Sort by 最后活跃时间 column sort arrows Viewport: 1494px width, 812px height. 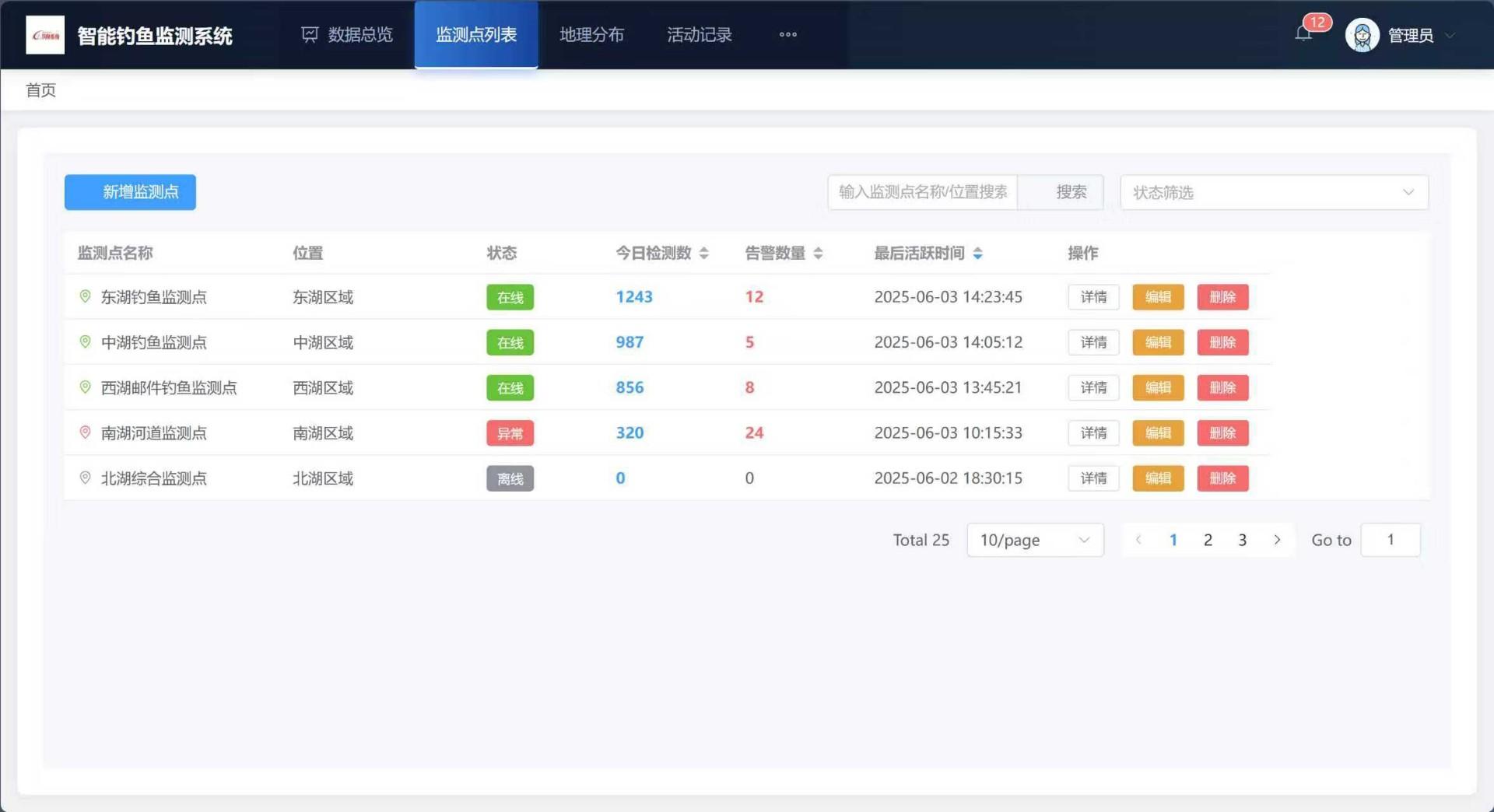point(978,254)
